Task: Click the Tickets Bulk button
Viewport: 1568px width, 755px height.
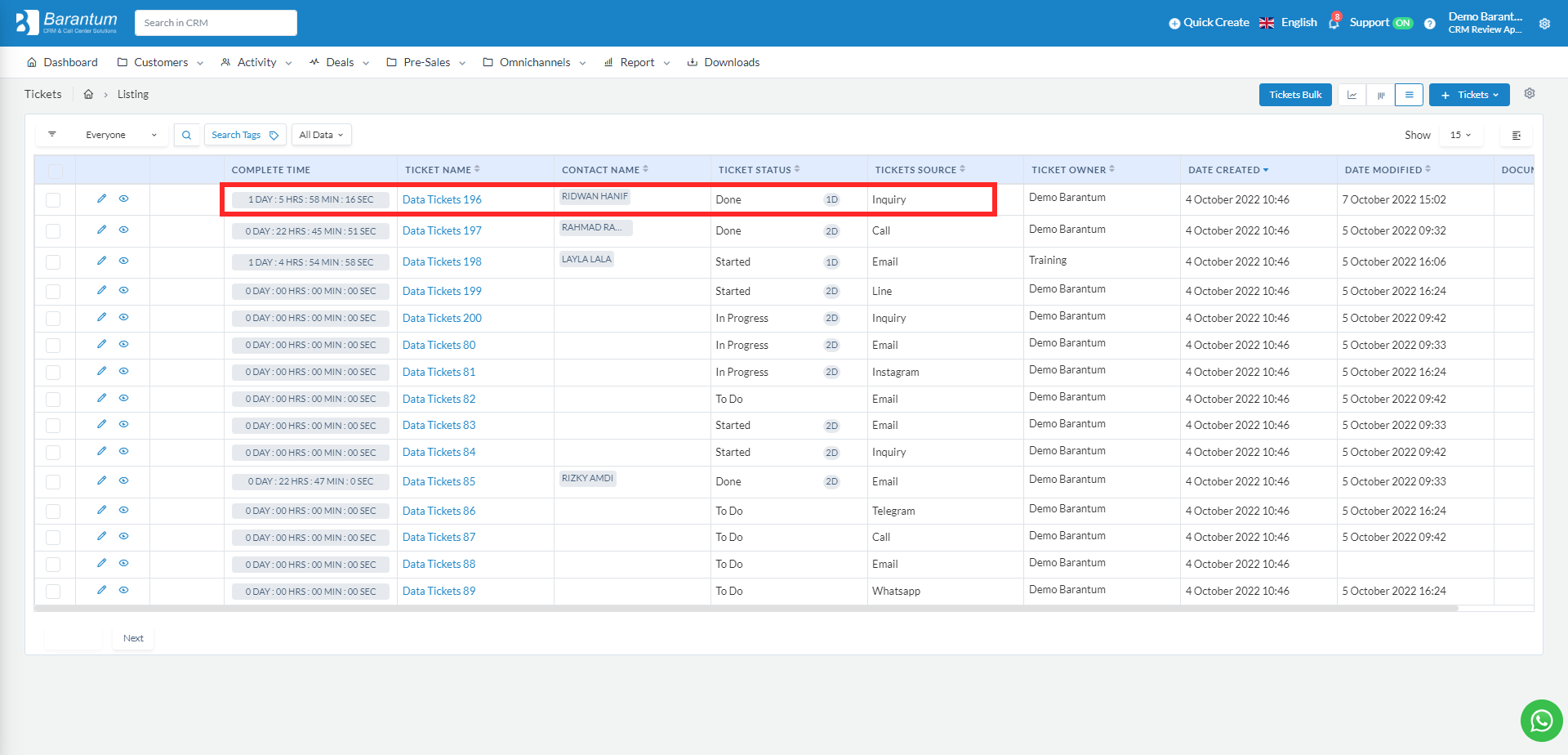Action: 1295,95
